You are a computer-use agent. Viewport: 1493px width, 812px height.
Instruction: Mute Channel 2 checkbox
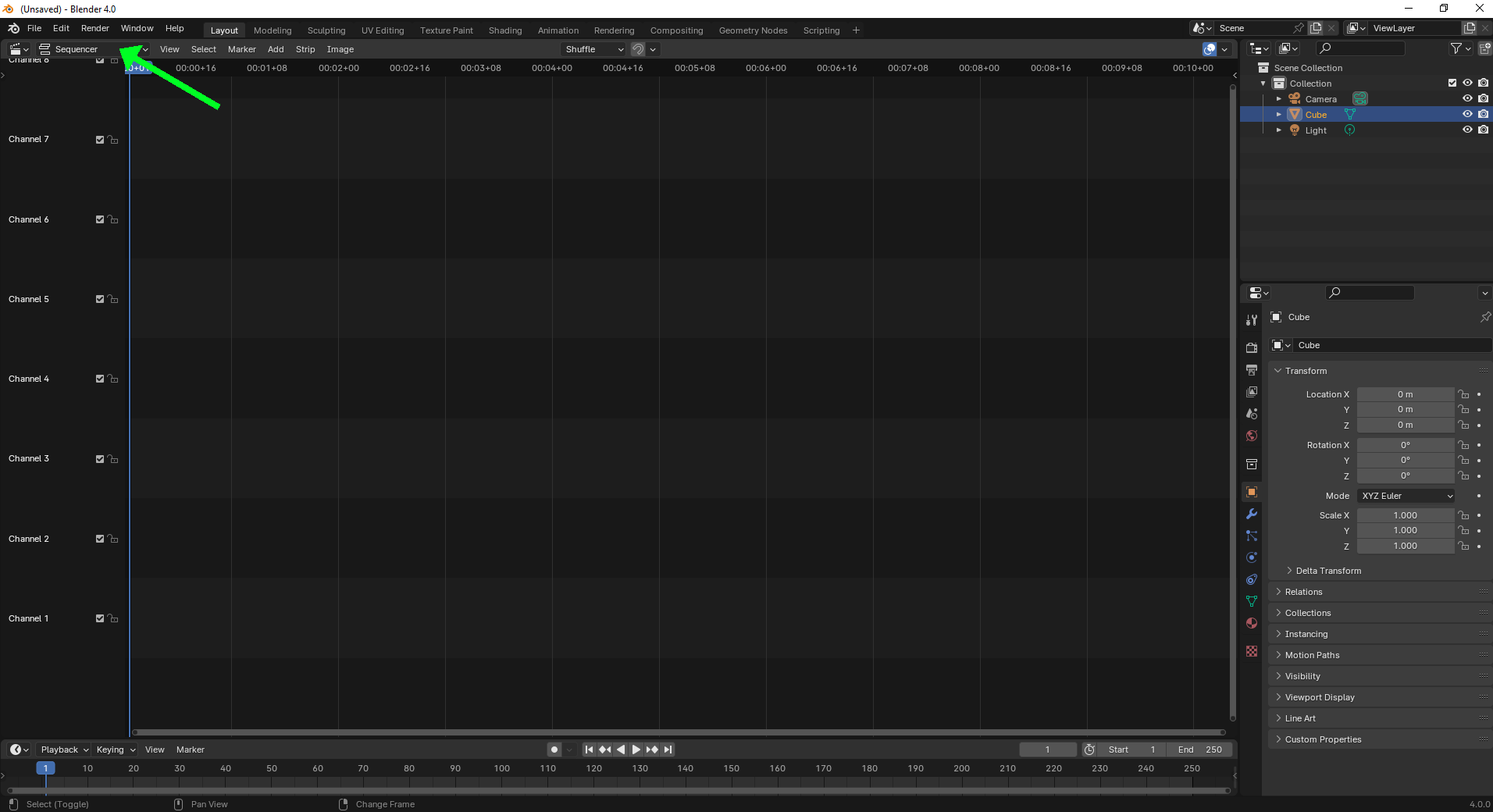(x=100, y=539)
